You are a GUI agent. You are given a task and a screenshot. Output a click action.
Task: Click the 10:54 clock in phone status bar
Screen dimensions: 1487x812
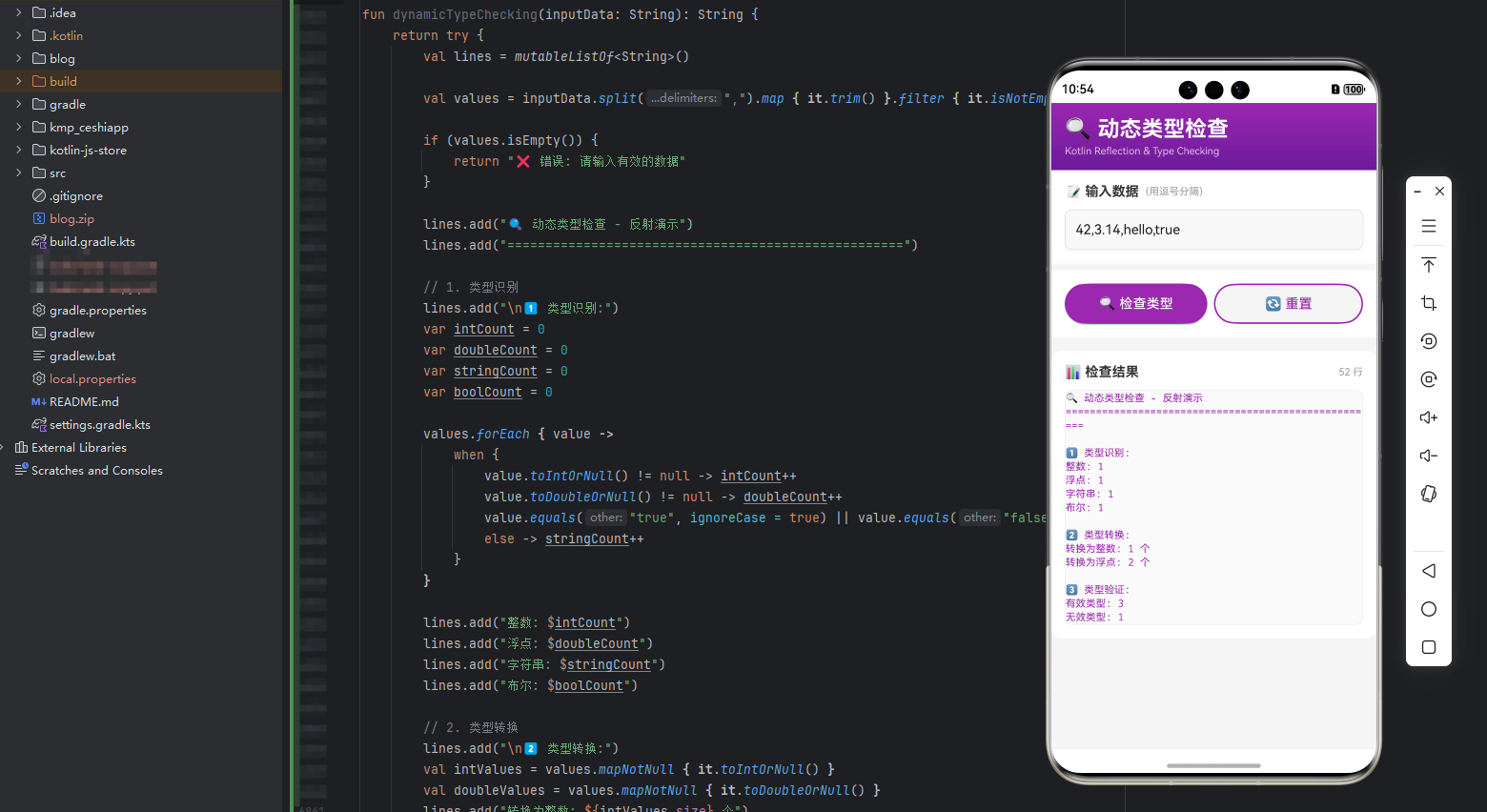tap(1078, 89)
